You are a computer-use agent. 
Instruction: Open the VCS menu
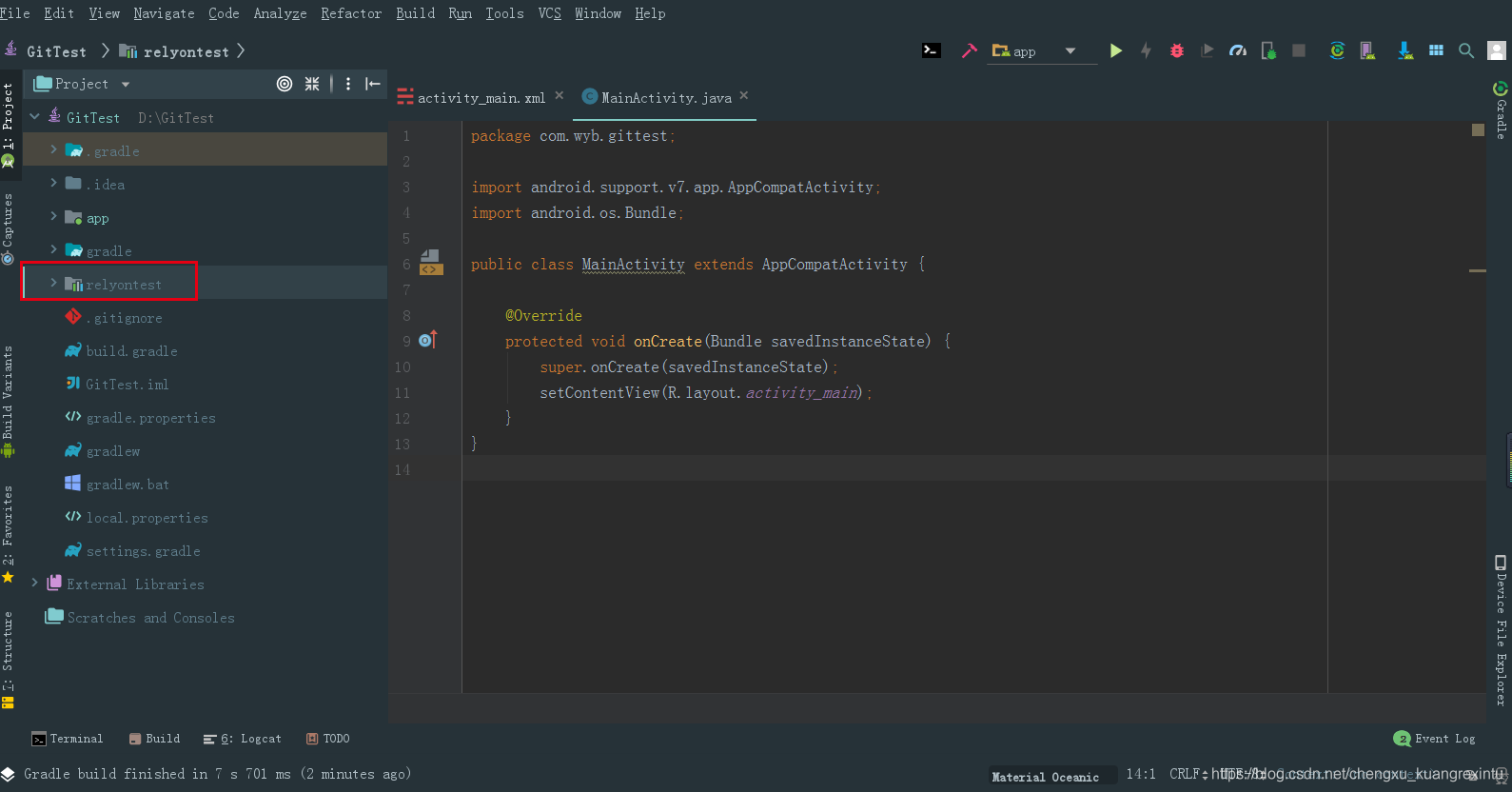tap(550, 13)
